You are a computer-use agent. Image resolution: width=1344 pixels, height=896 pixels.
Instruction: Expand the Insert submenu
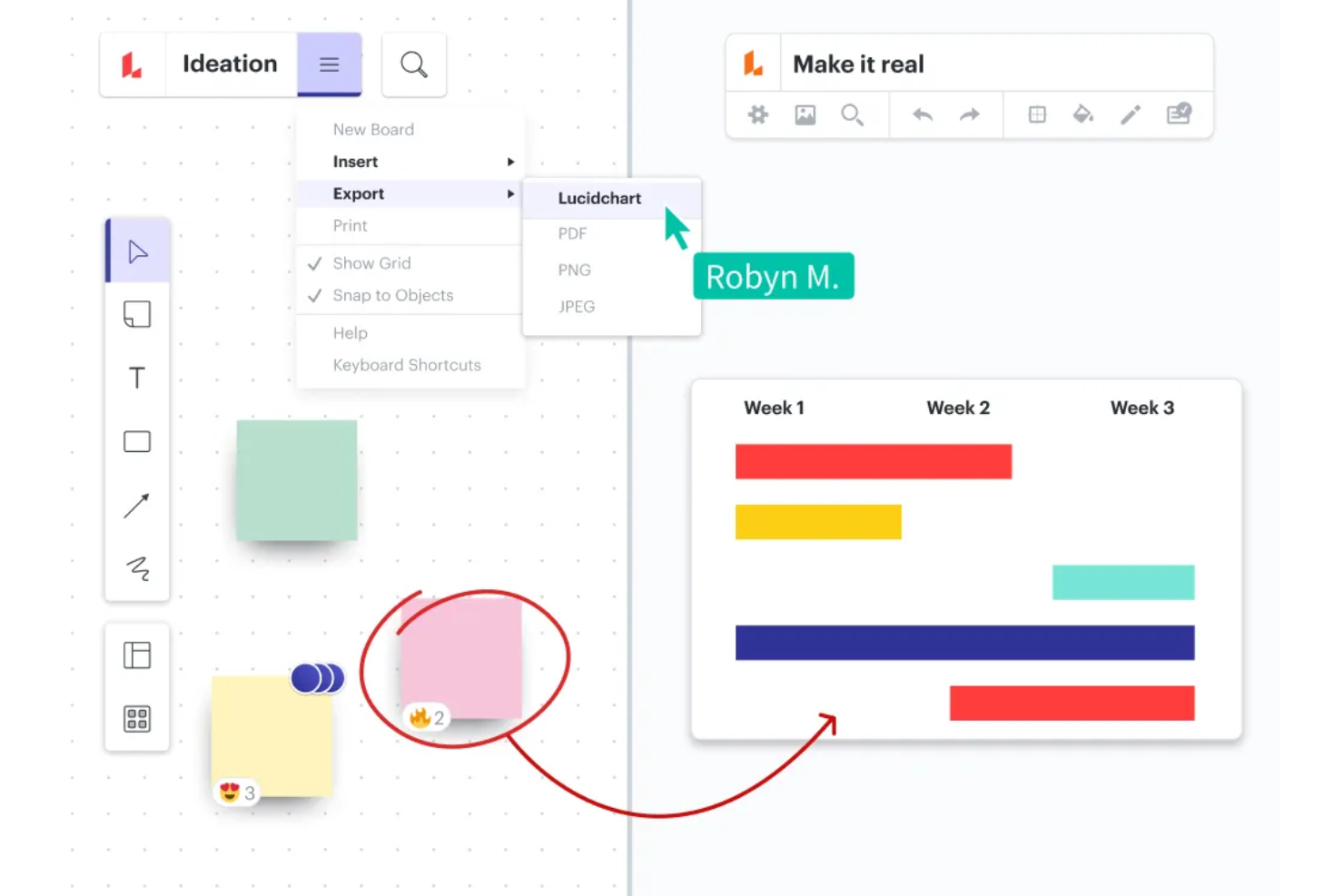410,162
